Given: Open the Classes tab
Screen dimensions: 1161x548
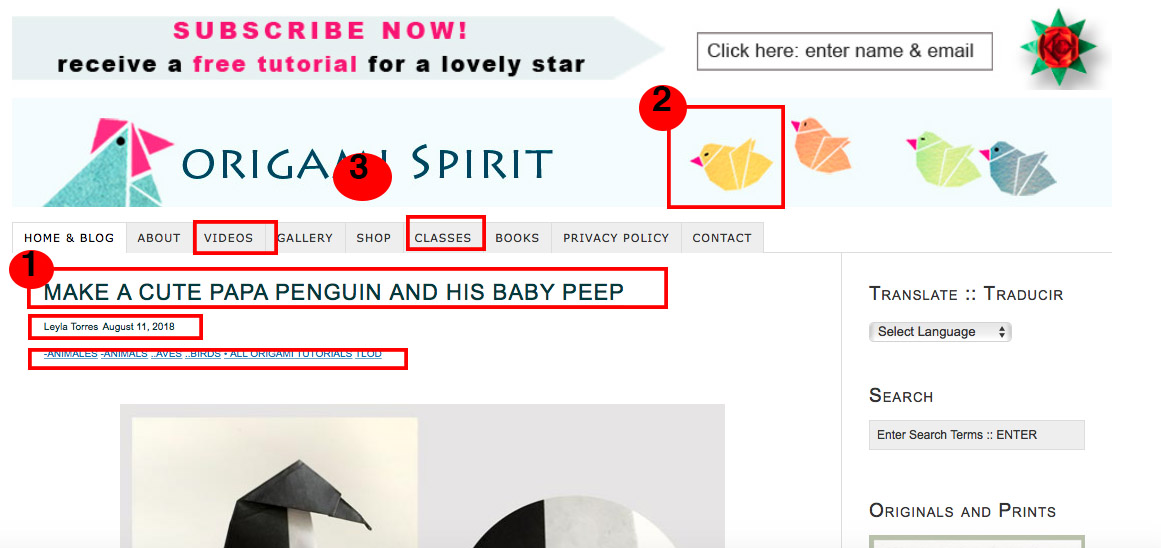Looking at the screenshot, I should 443,238.
